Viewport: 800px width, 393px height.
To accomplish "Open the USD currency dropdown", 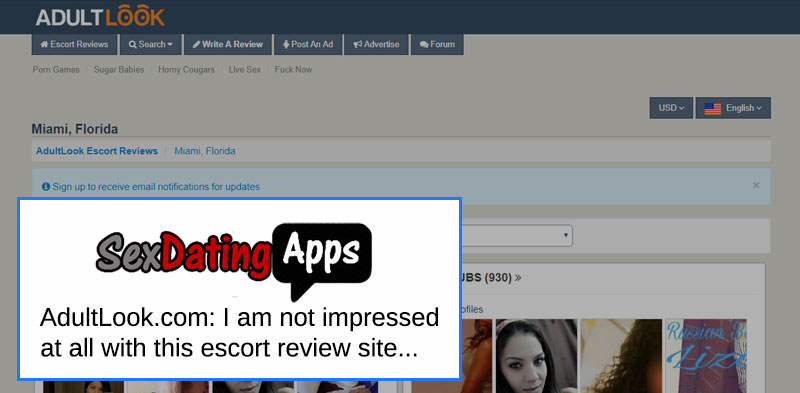I will [671, 108].
